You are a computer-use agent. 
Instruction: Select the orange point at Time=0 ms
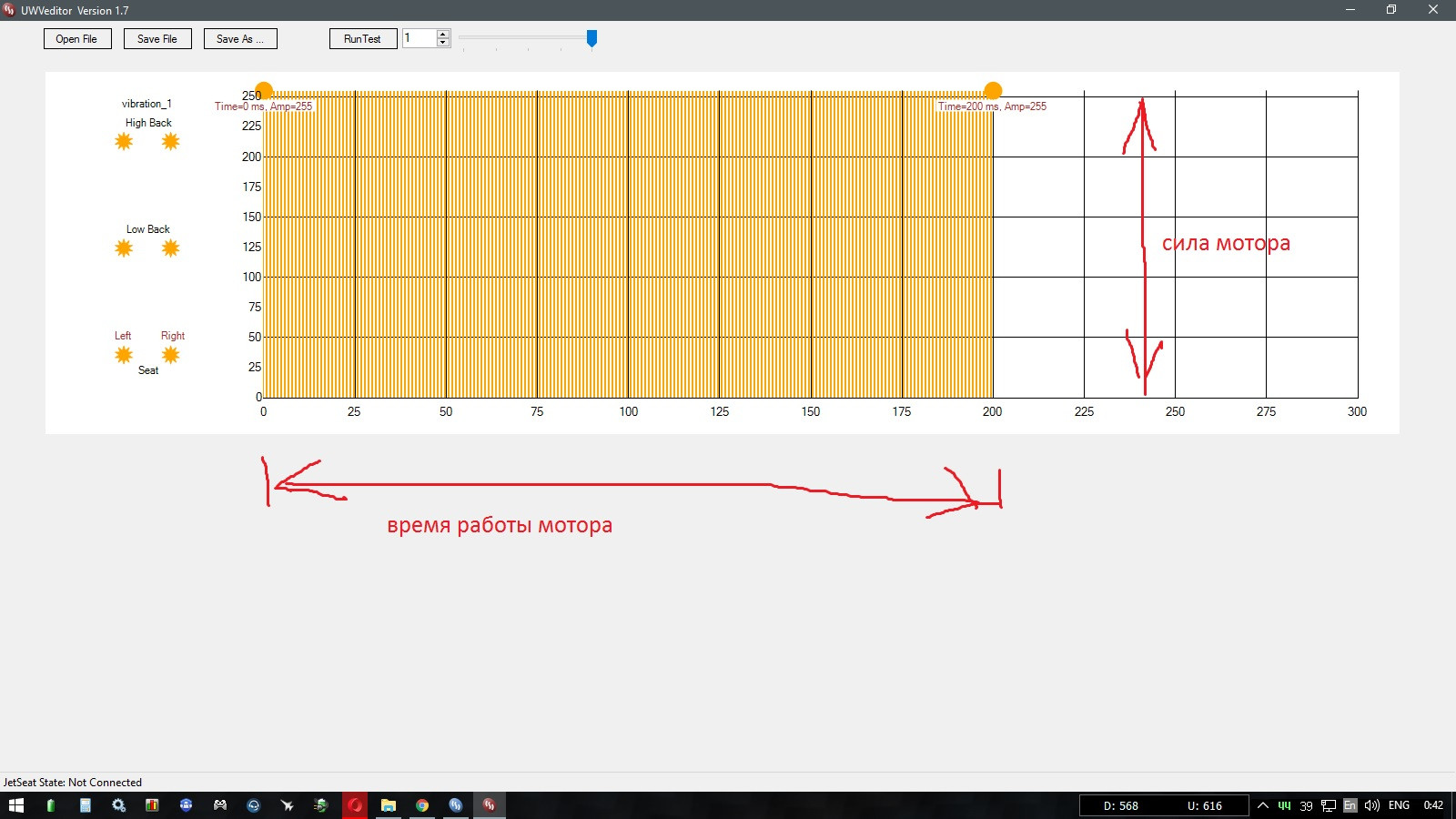coord(264,91)
